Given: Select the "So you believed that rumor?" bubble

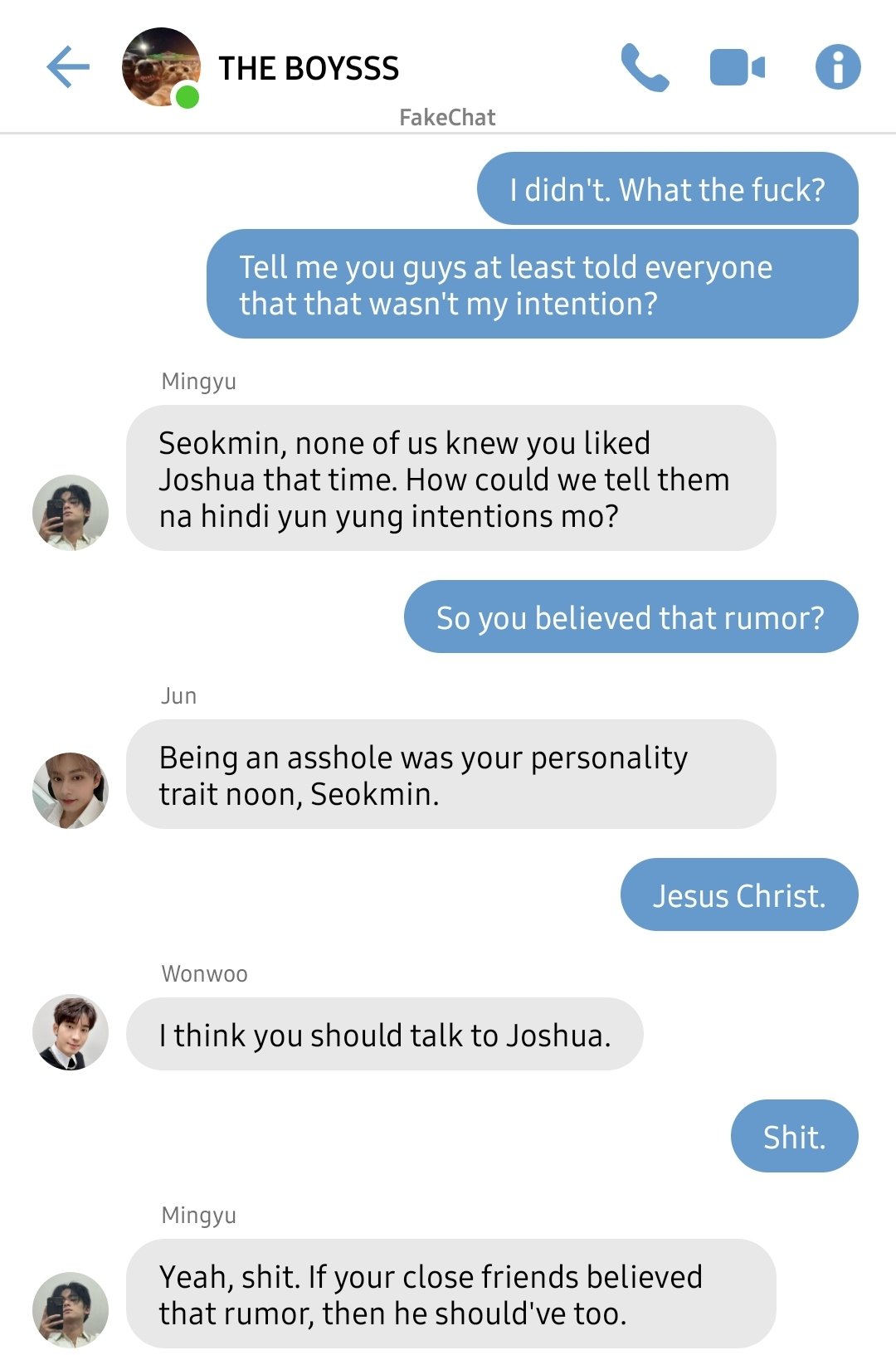Looking at the screenshot, I should pos(631,617).
